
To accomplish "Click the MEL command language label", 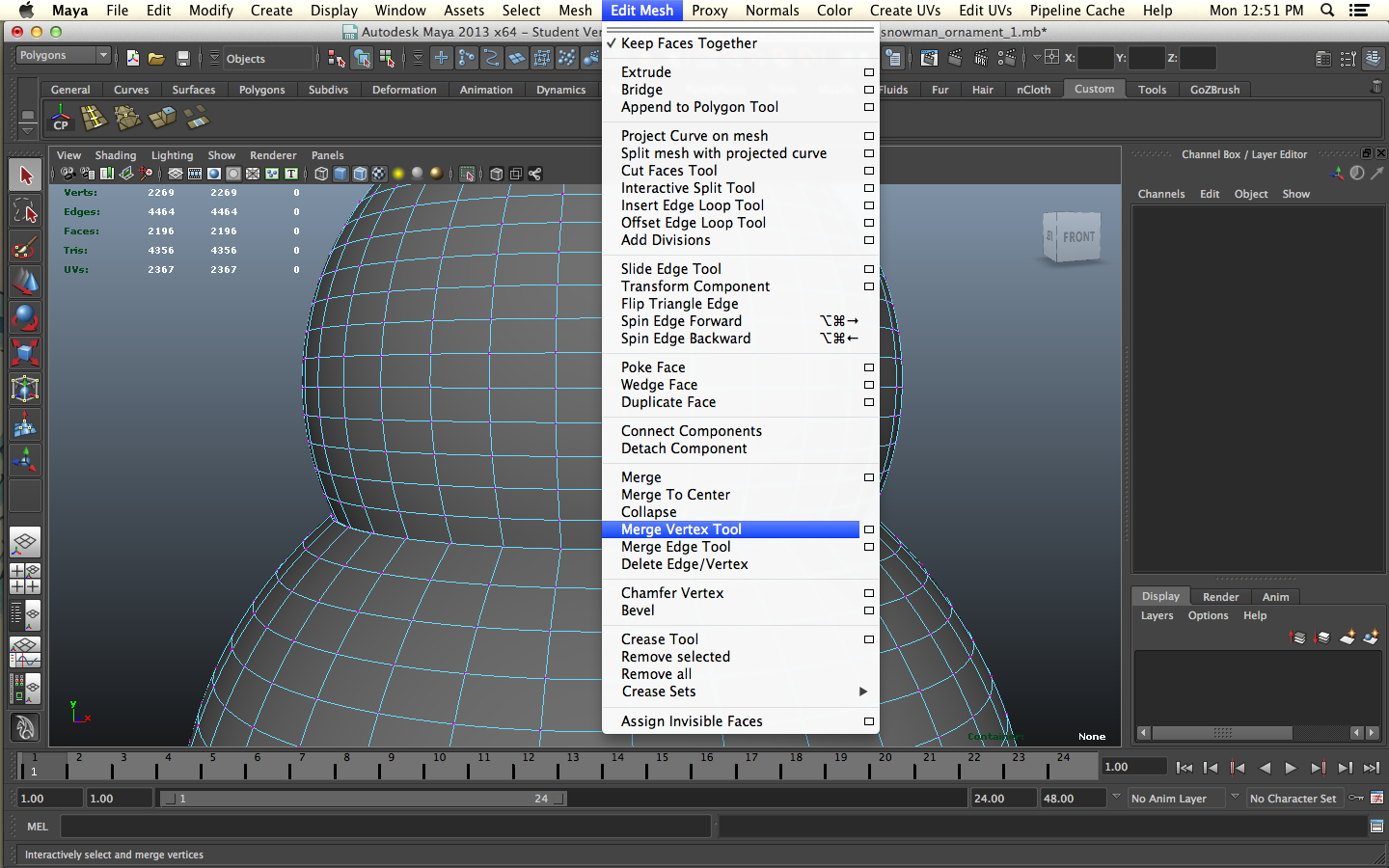I will pos(38,827).
